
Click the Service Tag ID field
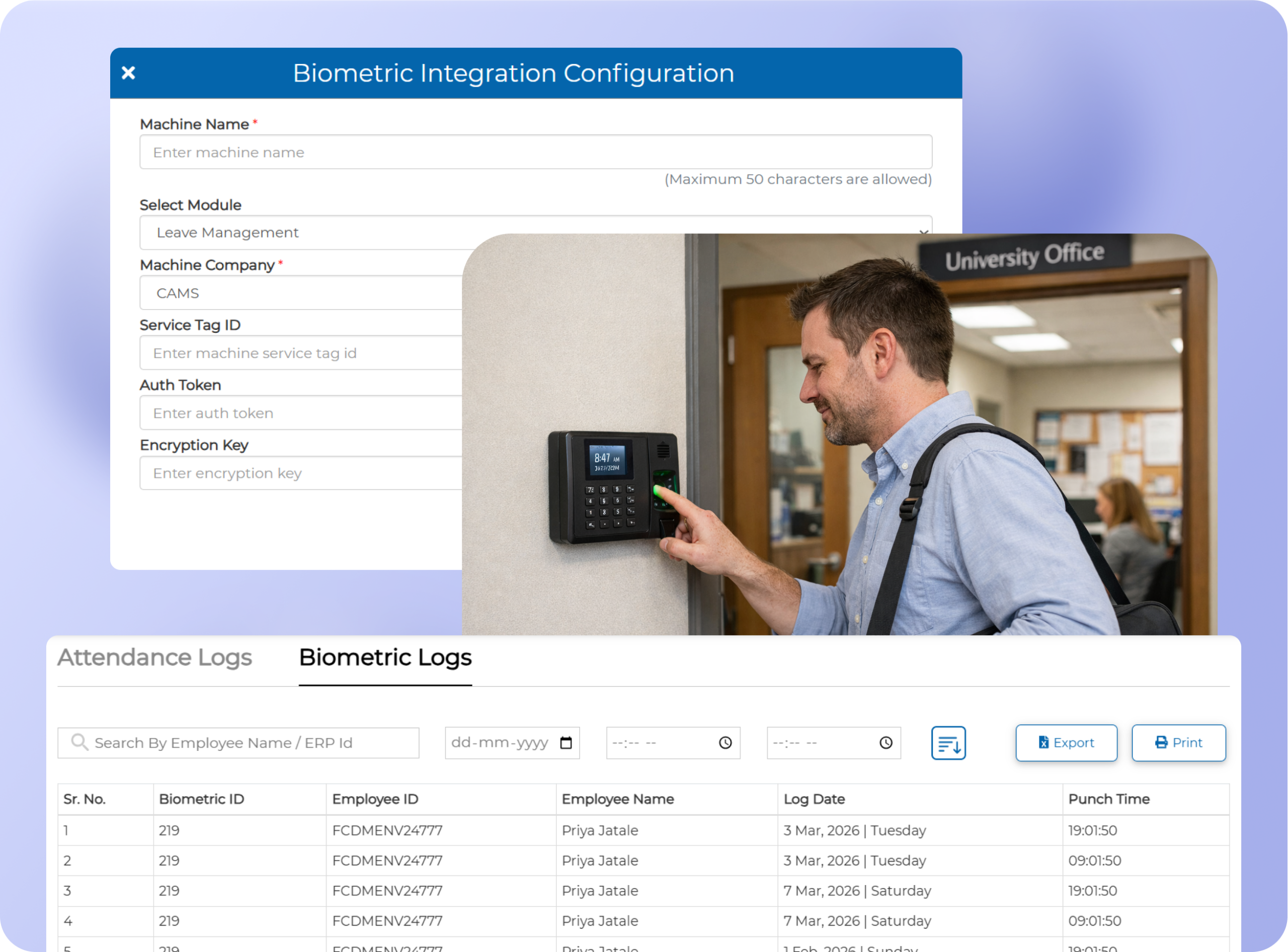coord(300,353)
